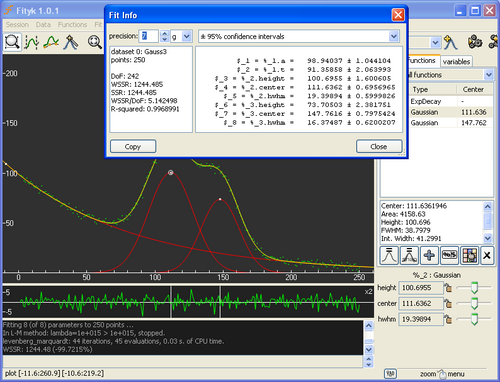Click the peak top shape button
The height and width of the screenshot is (382, 500).
(x=389, y=256)
